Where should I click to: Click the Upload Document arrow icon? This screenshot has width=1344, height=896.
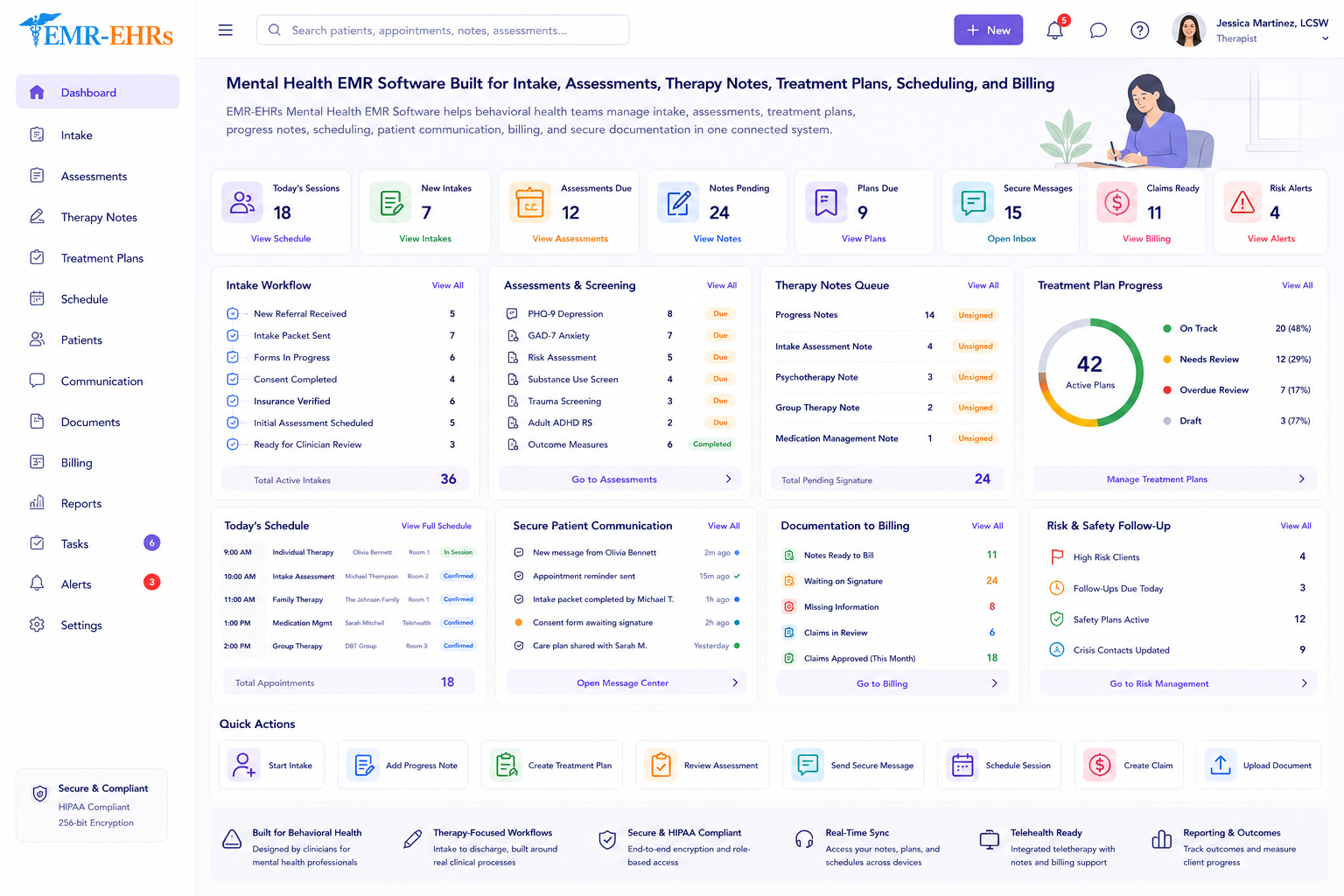pyautogui.click(x=1221, y=765)
